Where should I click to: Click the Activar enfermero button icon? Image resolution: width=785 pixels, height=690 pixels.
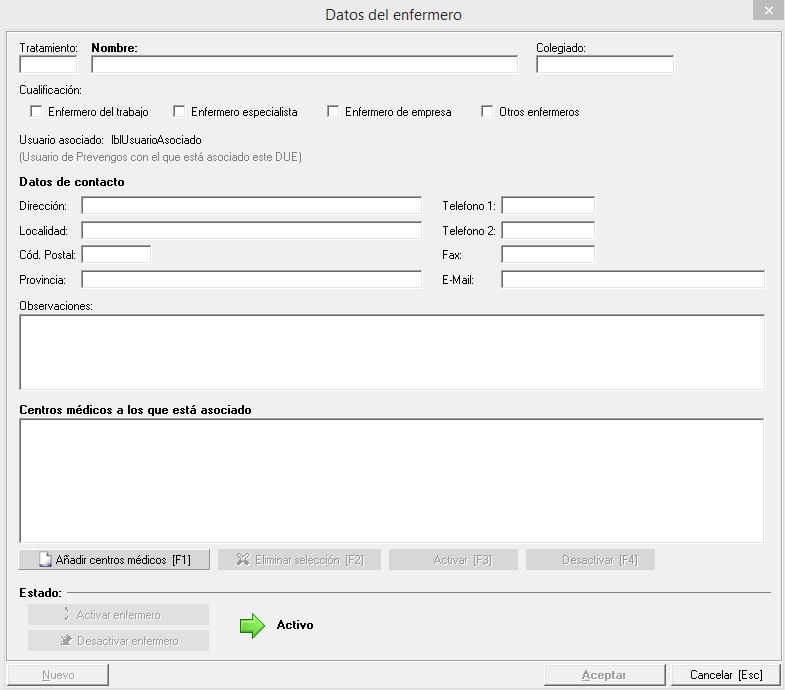[x=66, y=615]
